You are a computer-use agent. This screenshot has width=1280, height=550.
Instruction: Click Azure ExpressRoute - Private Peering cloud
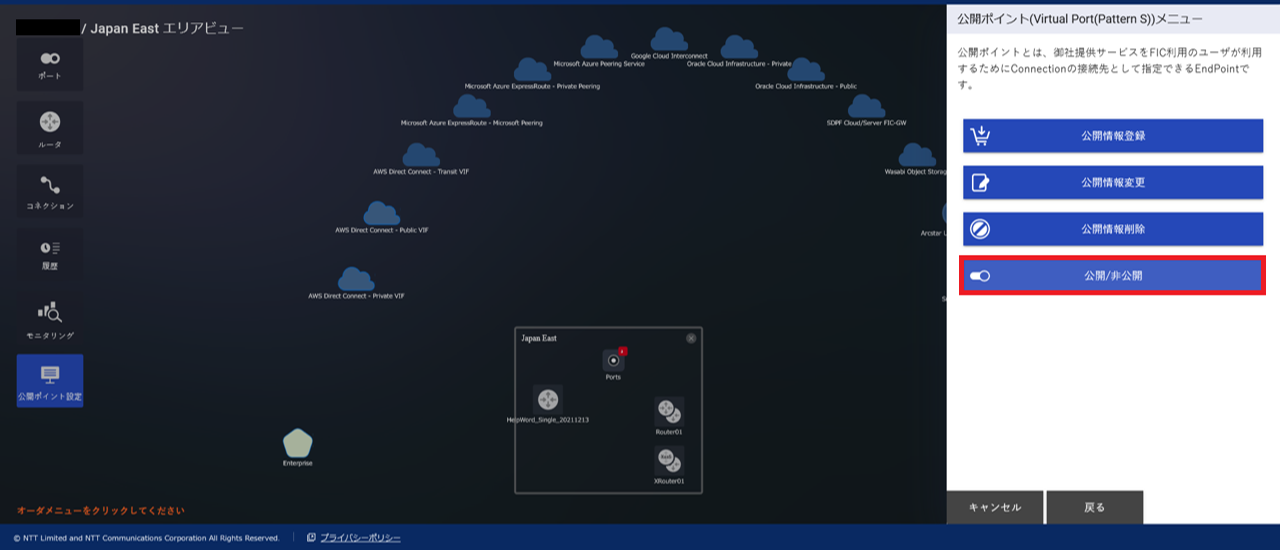(x=532, y=70)
